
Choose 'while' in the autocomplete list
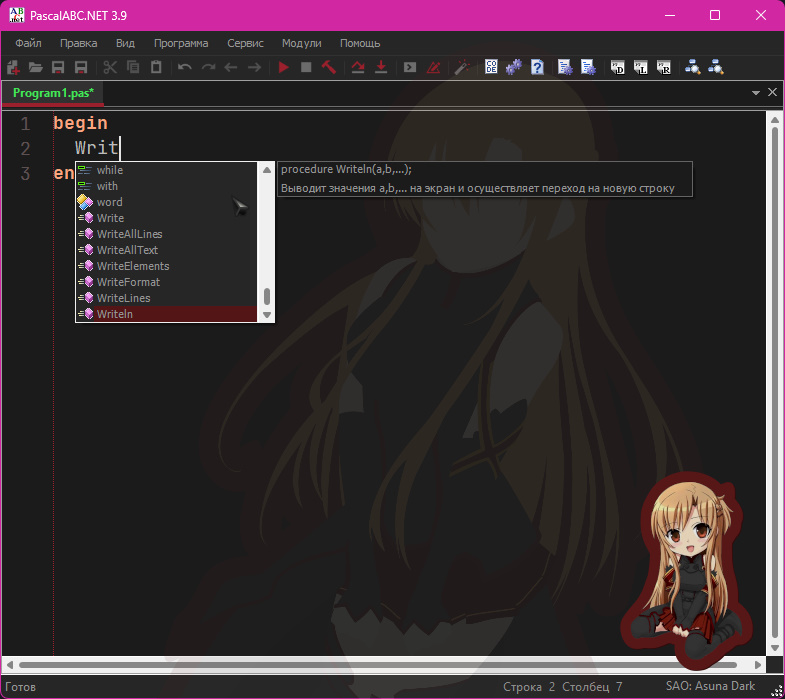point(166,170)
